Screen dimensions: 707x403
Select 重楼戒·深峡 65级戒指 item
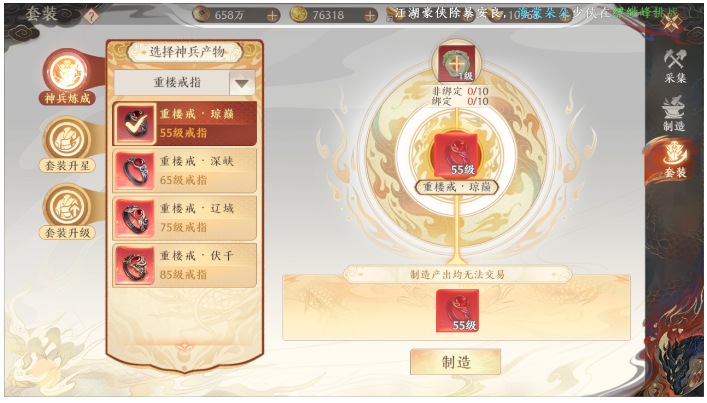pyautogui.click(x=184, y=171)
